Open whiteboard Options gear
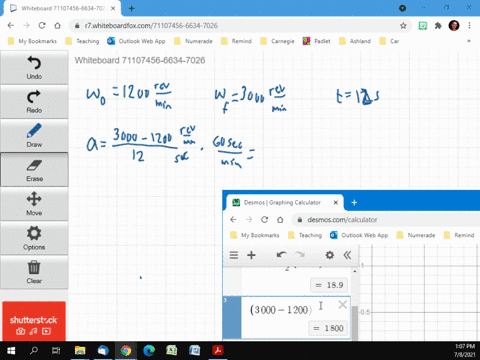 coord(34,238)
